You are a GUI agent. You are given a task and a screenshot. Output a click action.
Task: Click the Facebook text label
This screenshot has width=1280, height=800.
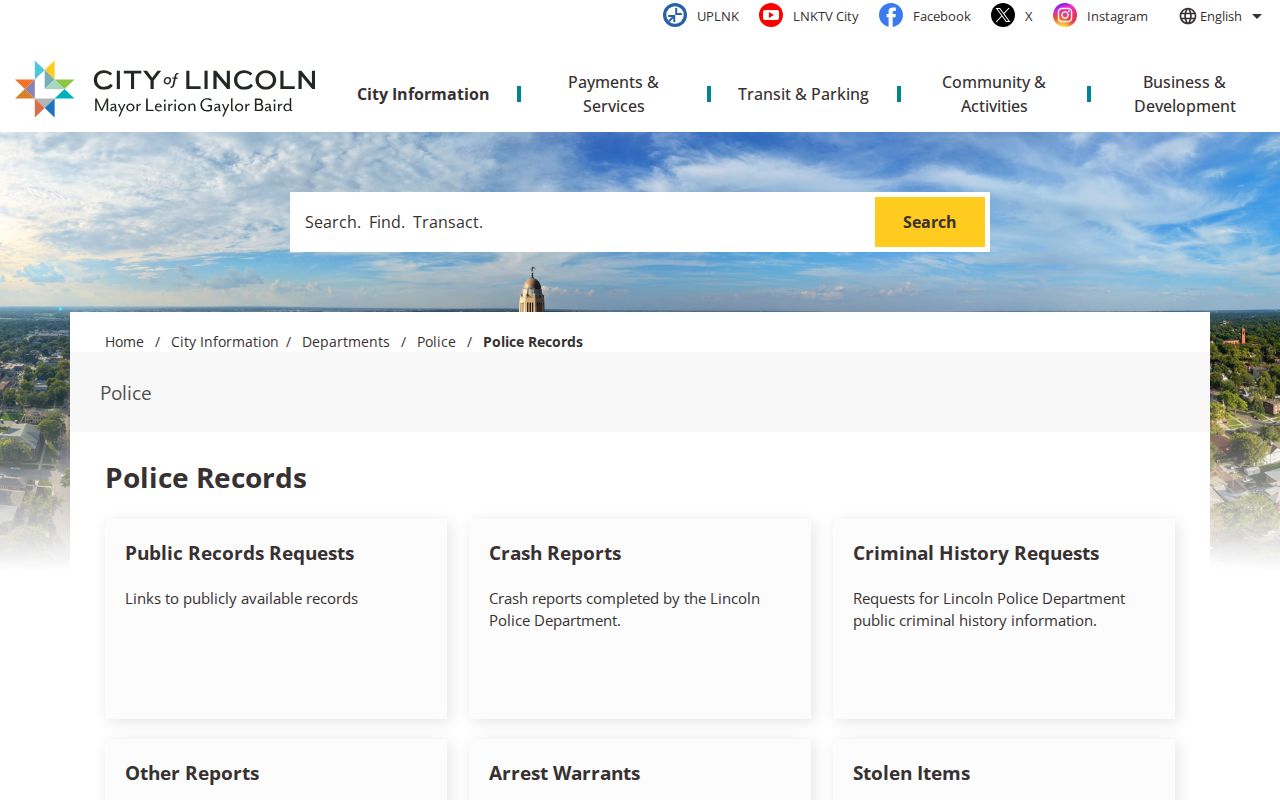(x=942, y=16)
